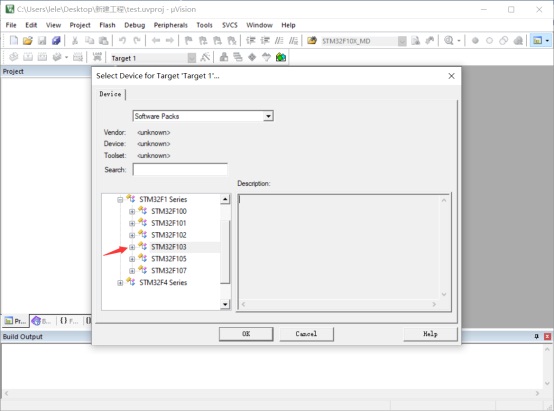554x411 pixels.
Task: Switch to the Project tab at panel bottom
Action: 16,321
